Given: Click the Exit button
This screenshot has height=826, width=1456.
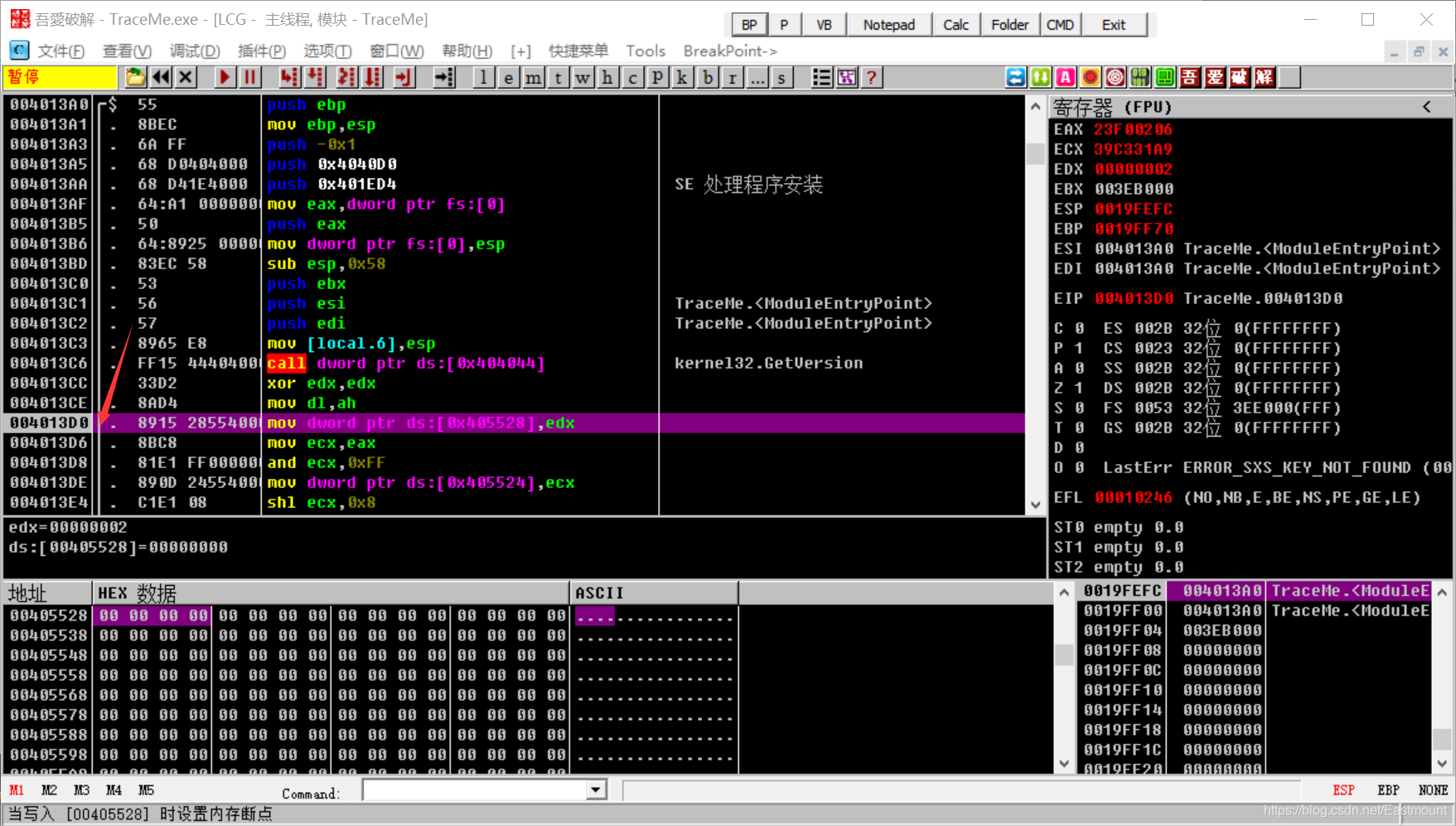Looking at the screenshot, I should tap(1114, 25).
